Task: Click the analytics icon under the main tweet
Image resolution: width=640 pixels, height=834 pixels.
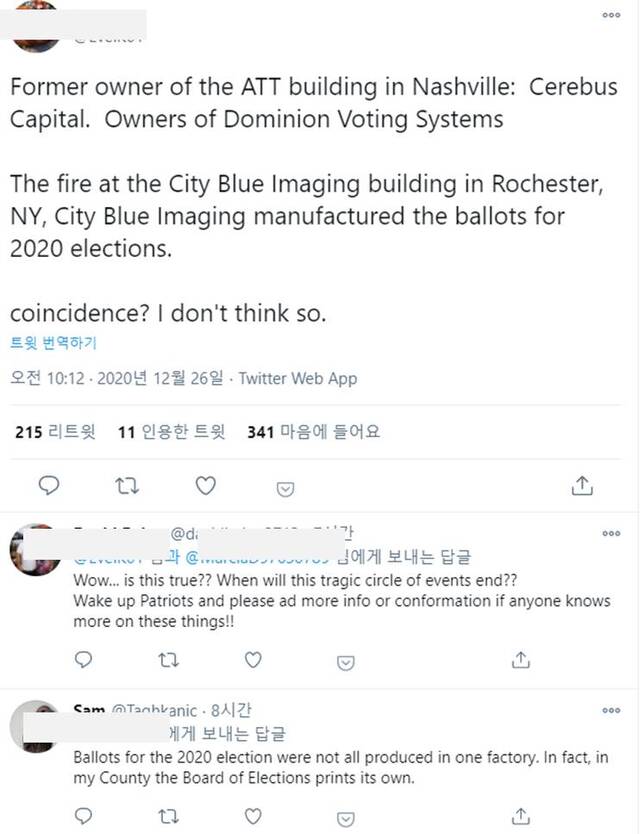Action: 285,488
